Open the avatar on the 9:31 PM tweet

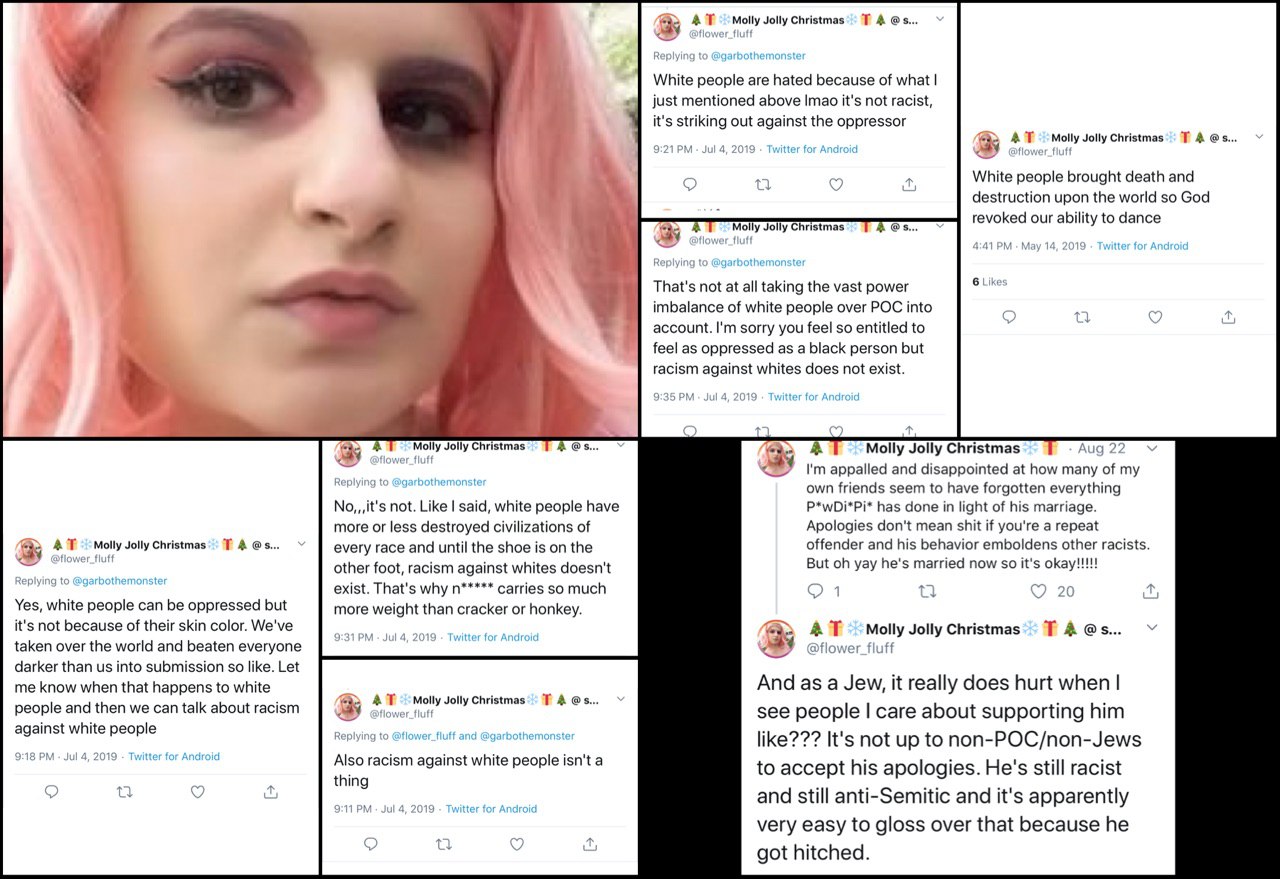(x=348, y=453)
